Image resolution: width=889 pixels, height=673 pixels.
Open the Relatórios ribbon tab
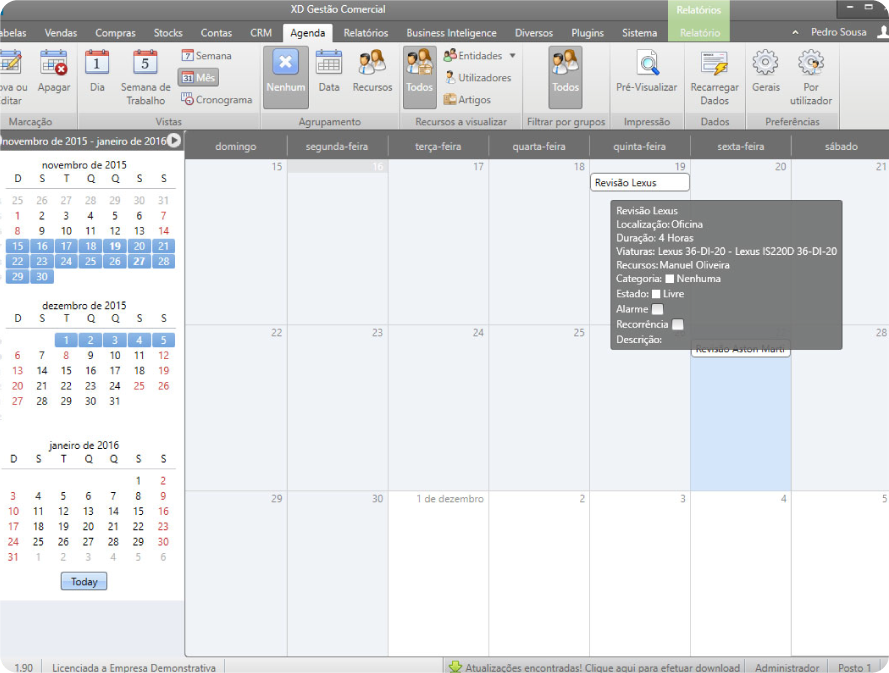point(365,33)
